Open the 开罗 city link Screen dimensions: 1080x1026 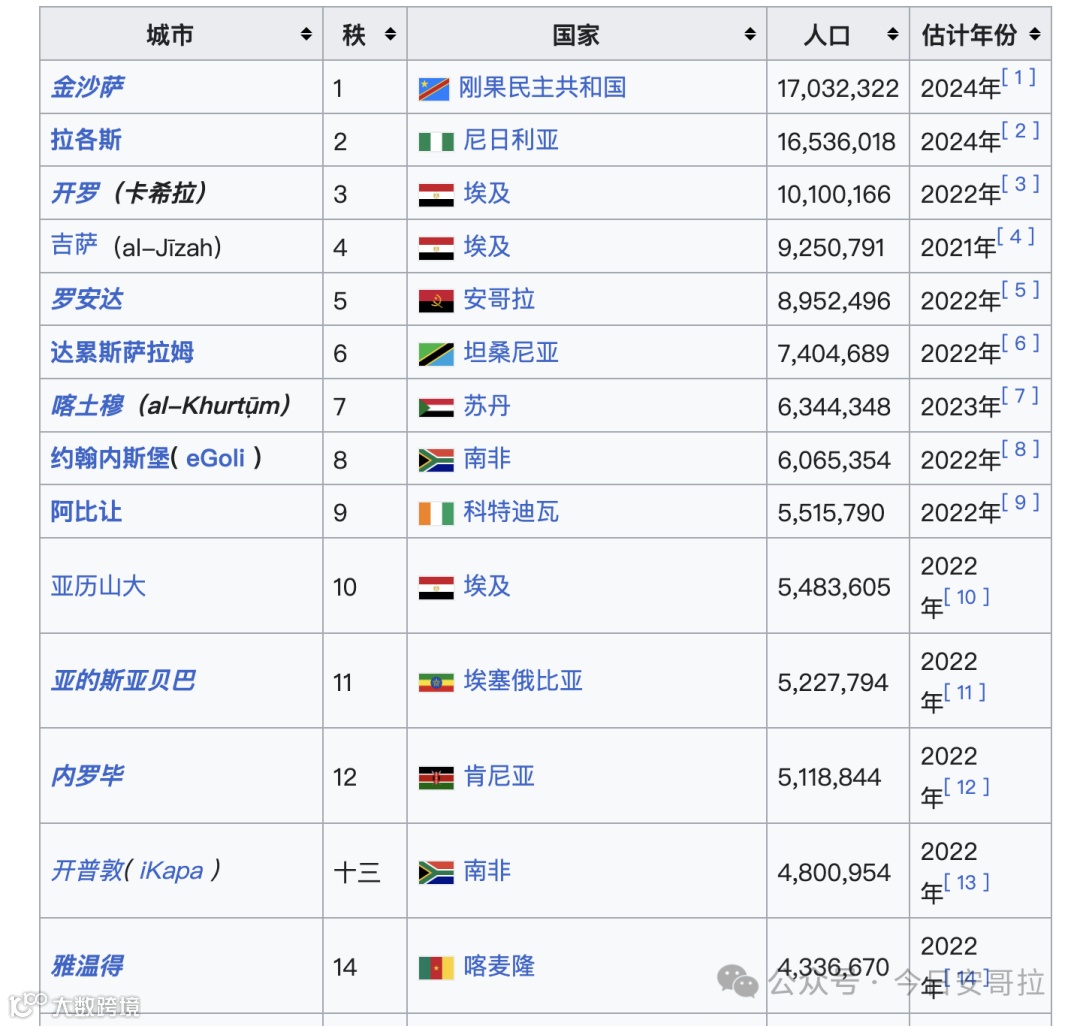(75, 193)
